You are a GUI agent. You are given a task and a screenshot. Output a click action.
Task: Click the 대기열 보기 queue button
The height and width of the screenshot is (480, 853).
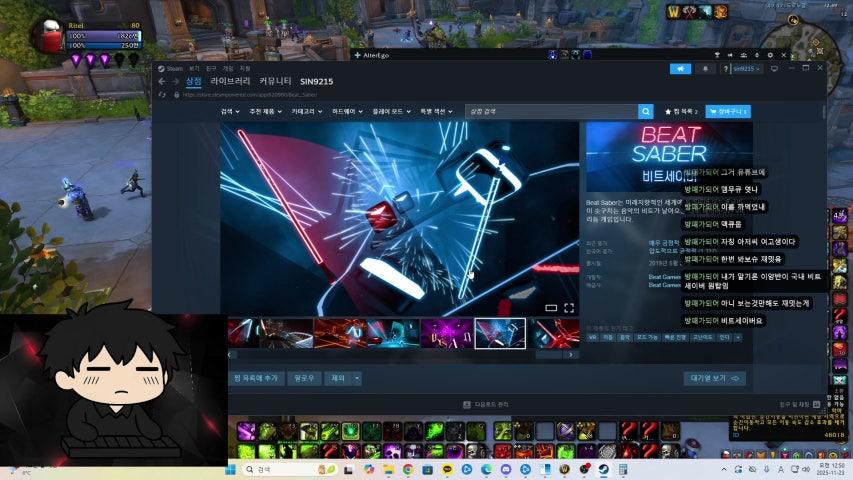[714, 378]
